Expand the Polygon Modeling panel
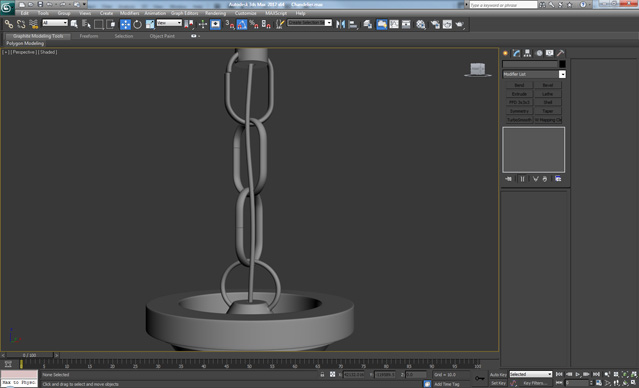The width and height of the screenshot is (639, 388). [25, 43]
